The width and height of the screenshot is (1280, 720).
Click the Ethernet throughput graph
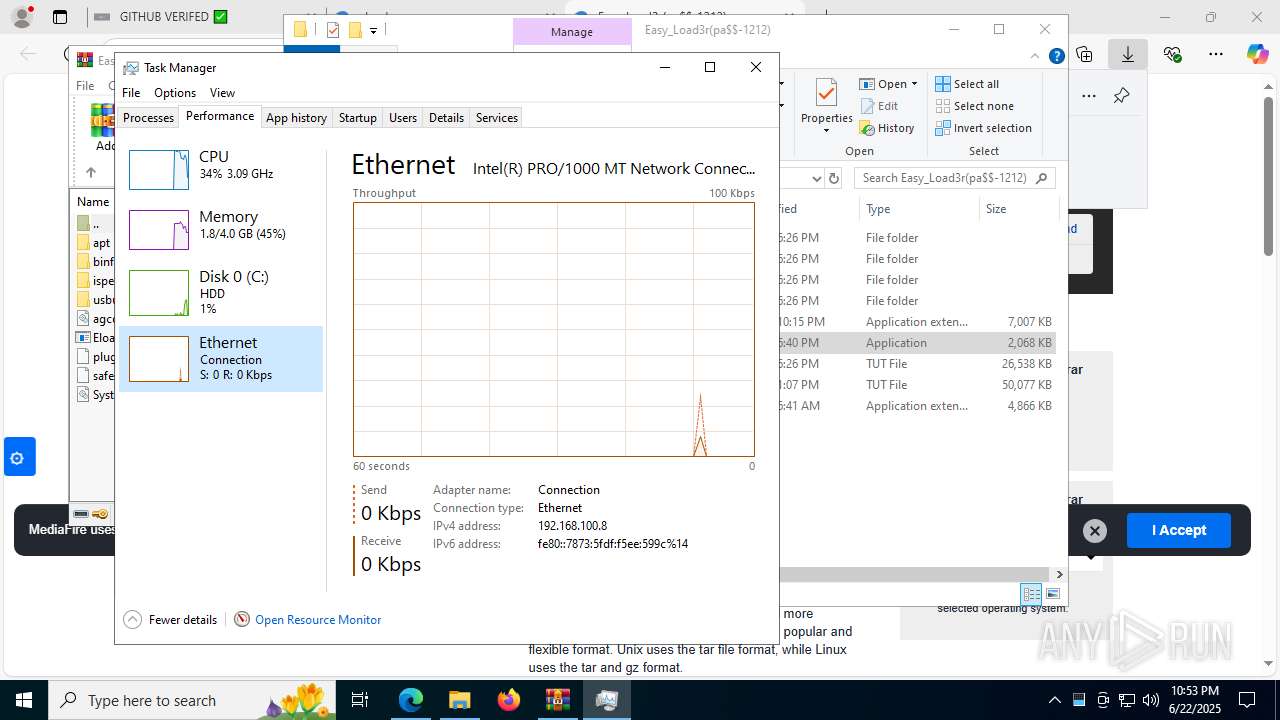(x=553, y=329)
